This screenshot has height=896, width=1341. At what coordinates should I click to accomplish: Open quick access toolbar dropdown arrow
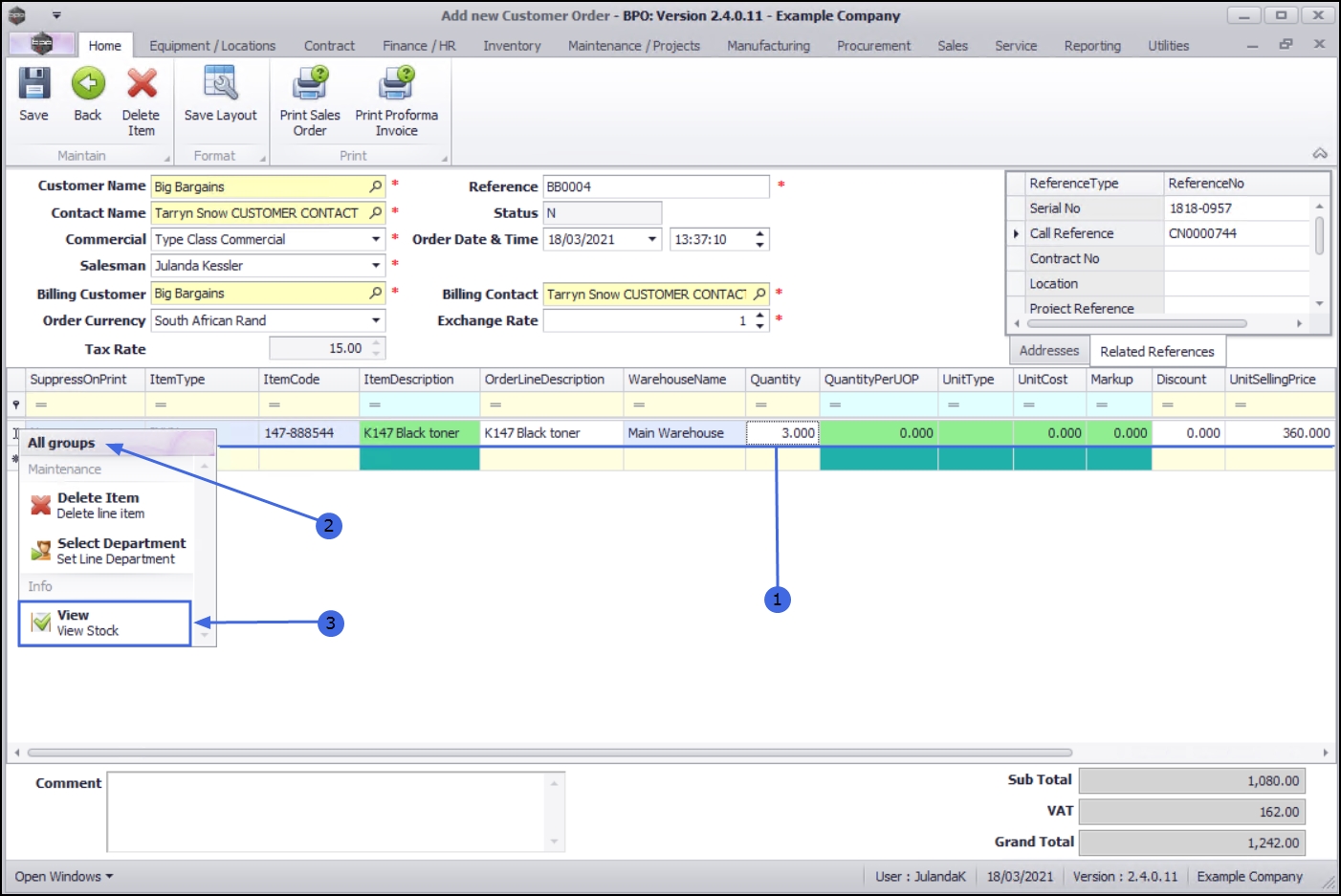click(x=56, y=15)
